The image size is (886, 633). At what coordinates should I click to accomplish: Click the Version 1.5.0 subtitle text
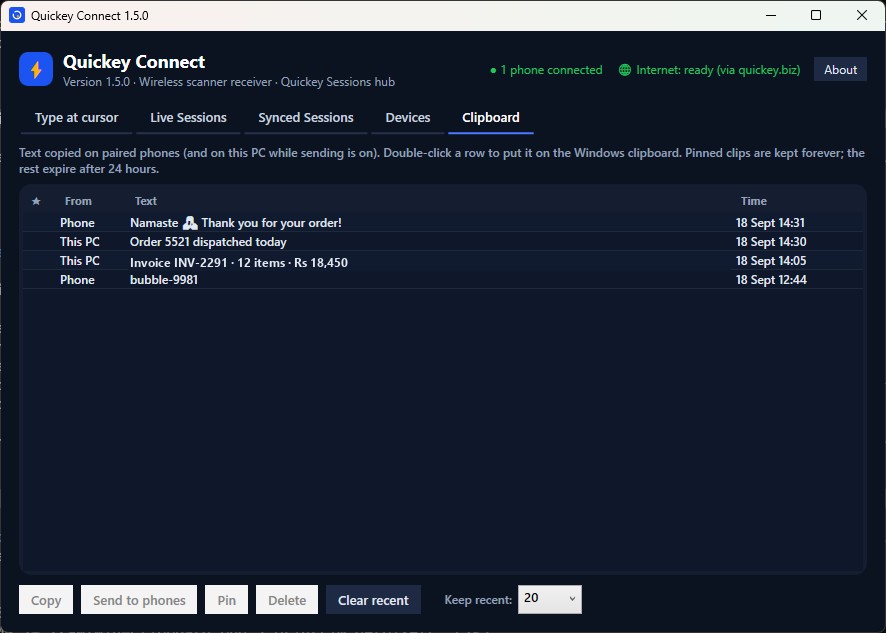pos(228,82)
